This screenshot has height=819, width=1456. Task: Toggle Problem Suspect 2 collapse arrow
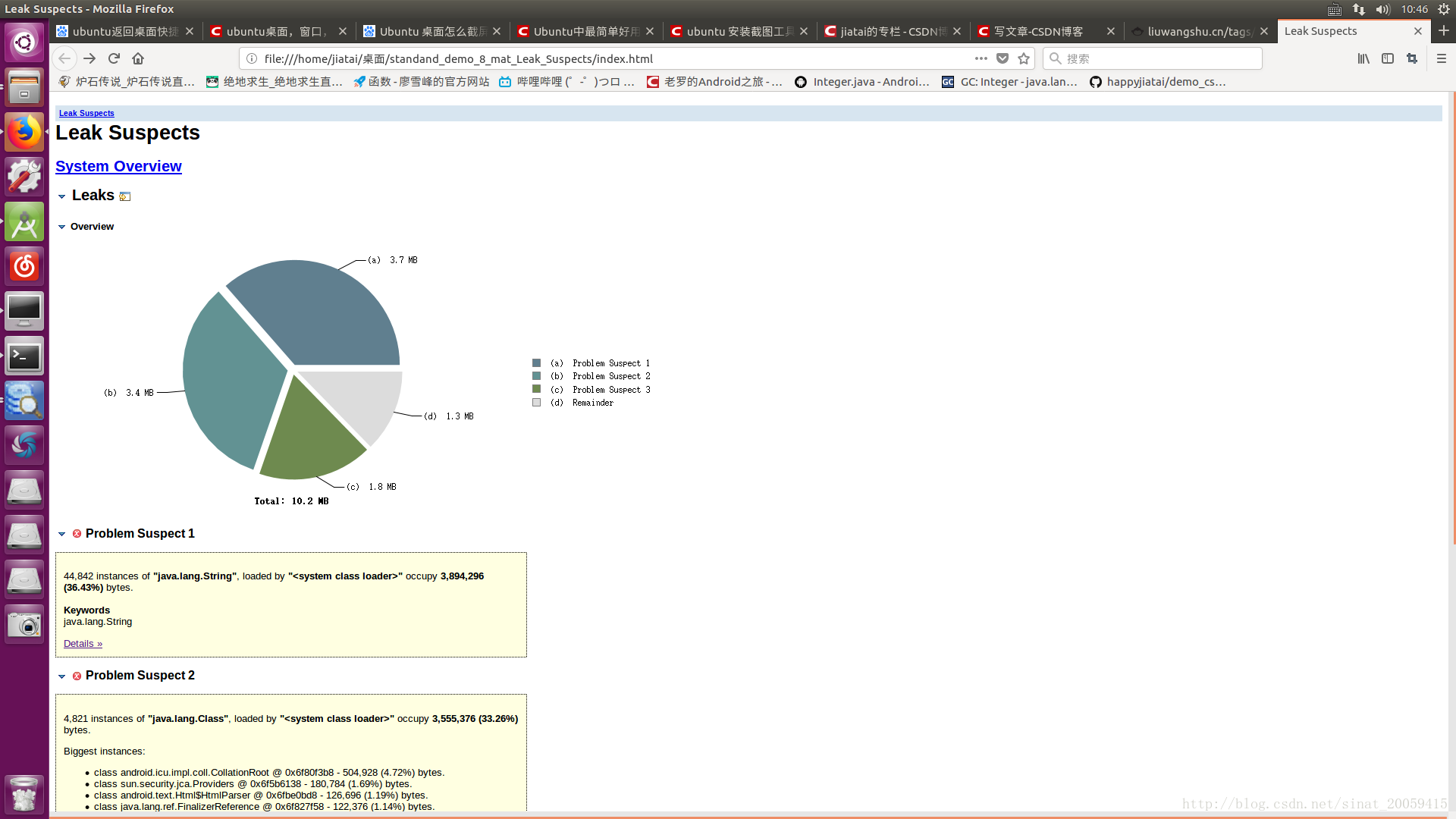[62, 675]
